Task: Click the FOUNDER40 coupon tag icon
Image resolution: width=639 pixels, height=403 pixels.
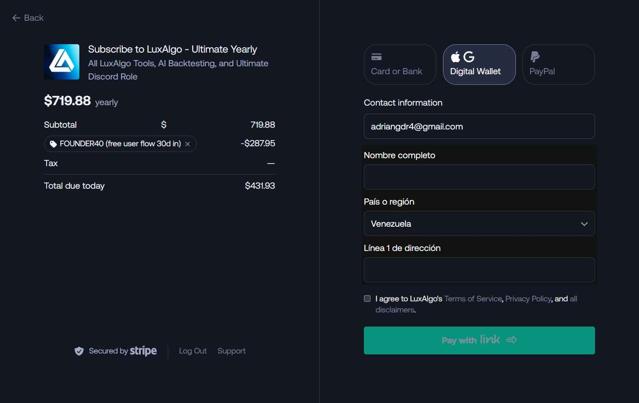Action: click(x=53, y=144)
